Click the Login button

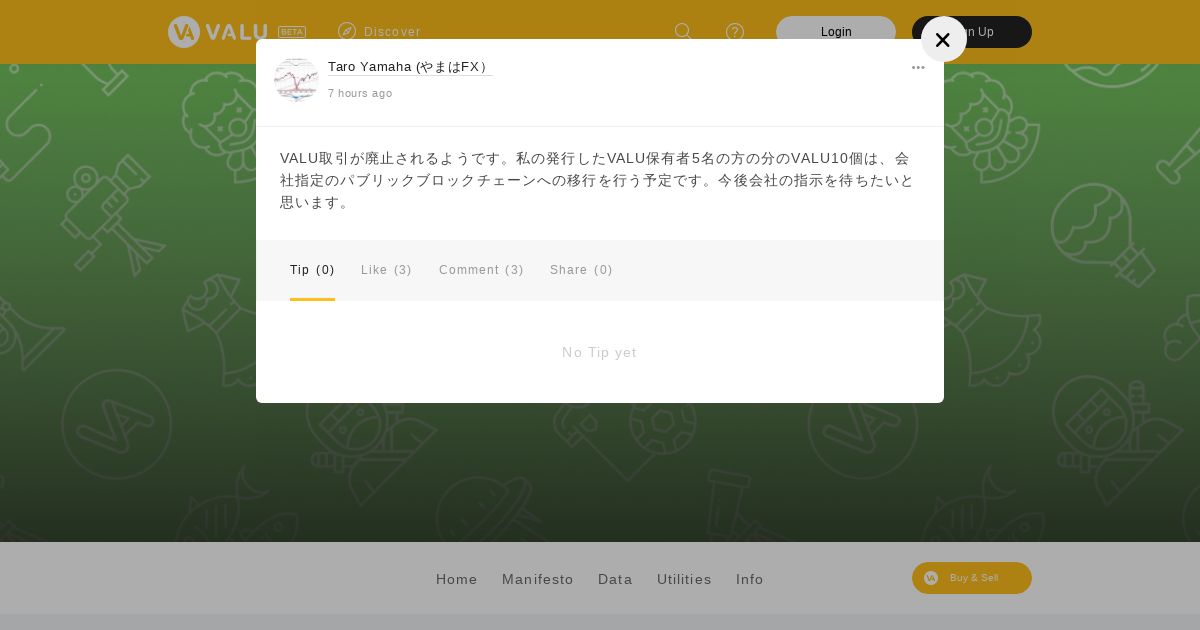pyautogui.click(x=836, y=32)
